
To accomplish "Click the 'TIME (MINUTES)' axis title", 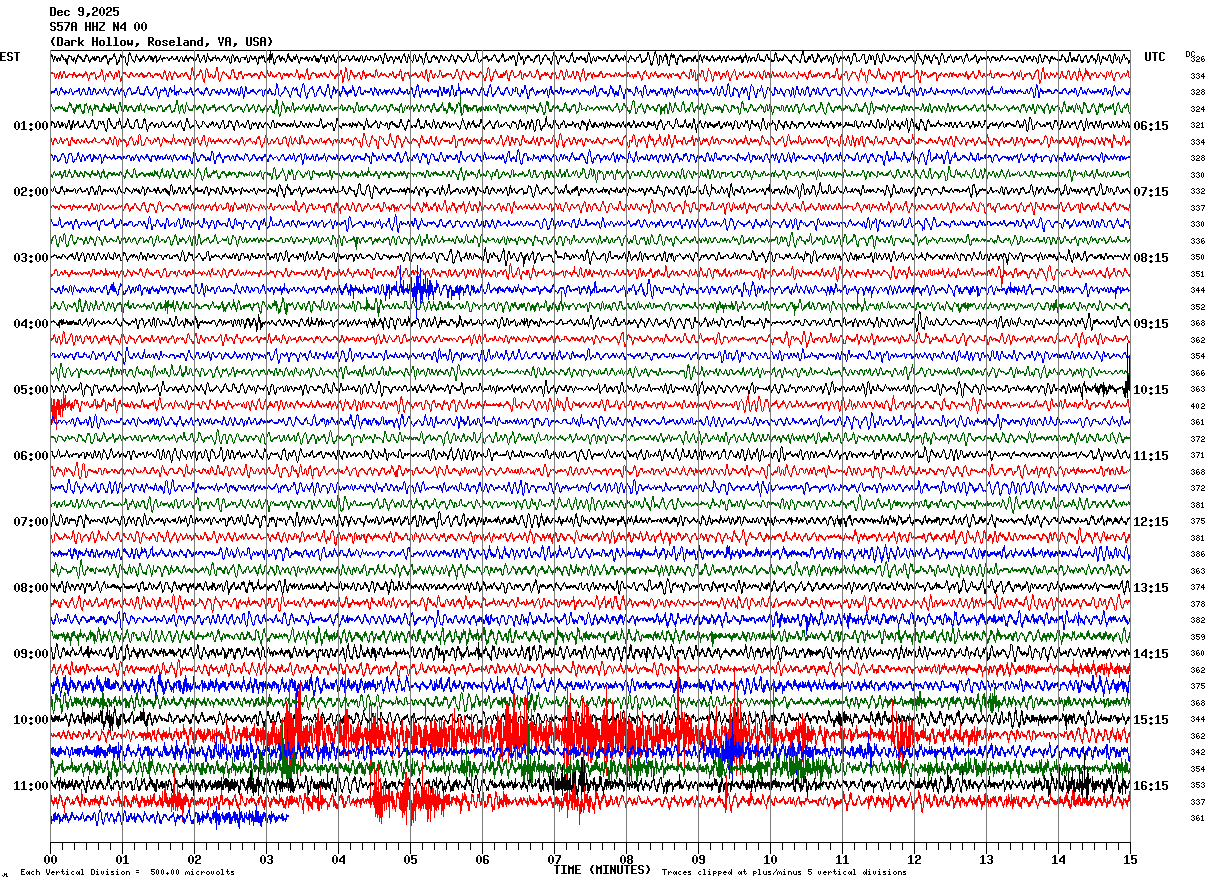I will pos(602,870).
